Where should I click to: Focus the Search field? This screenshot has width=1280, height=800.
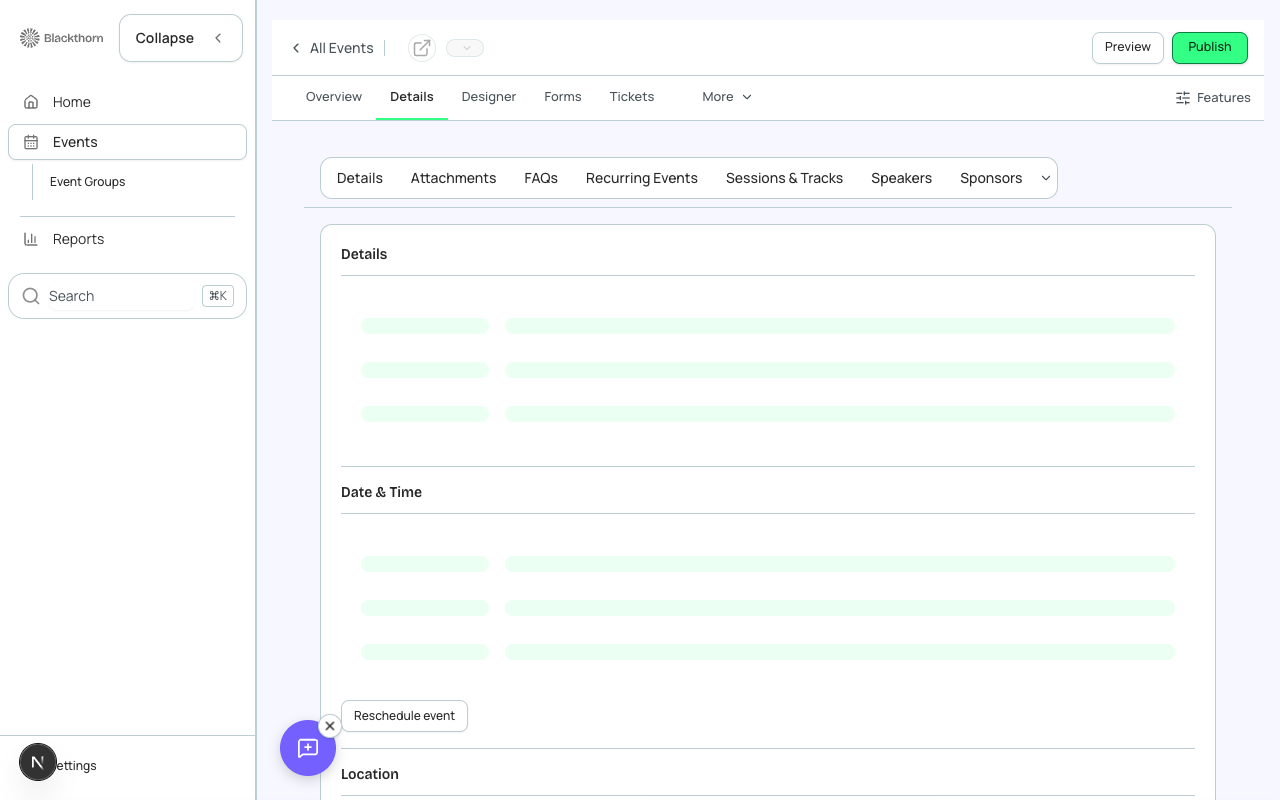(127, 296)
